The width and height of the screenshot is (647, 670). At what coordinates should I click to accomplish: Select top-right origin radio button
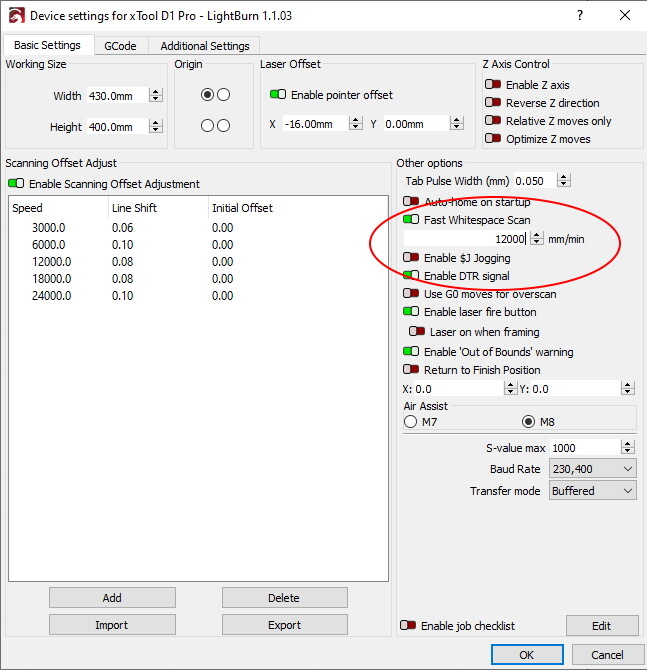pos(224,94)
